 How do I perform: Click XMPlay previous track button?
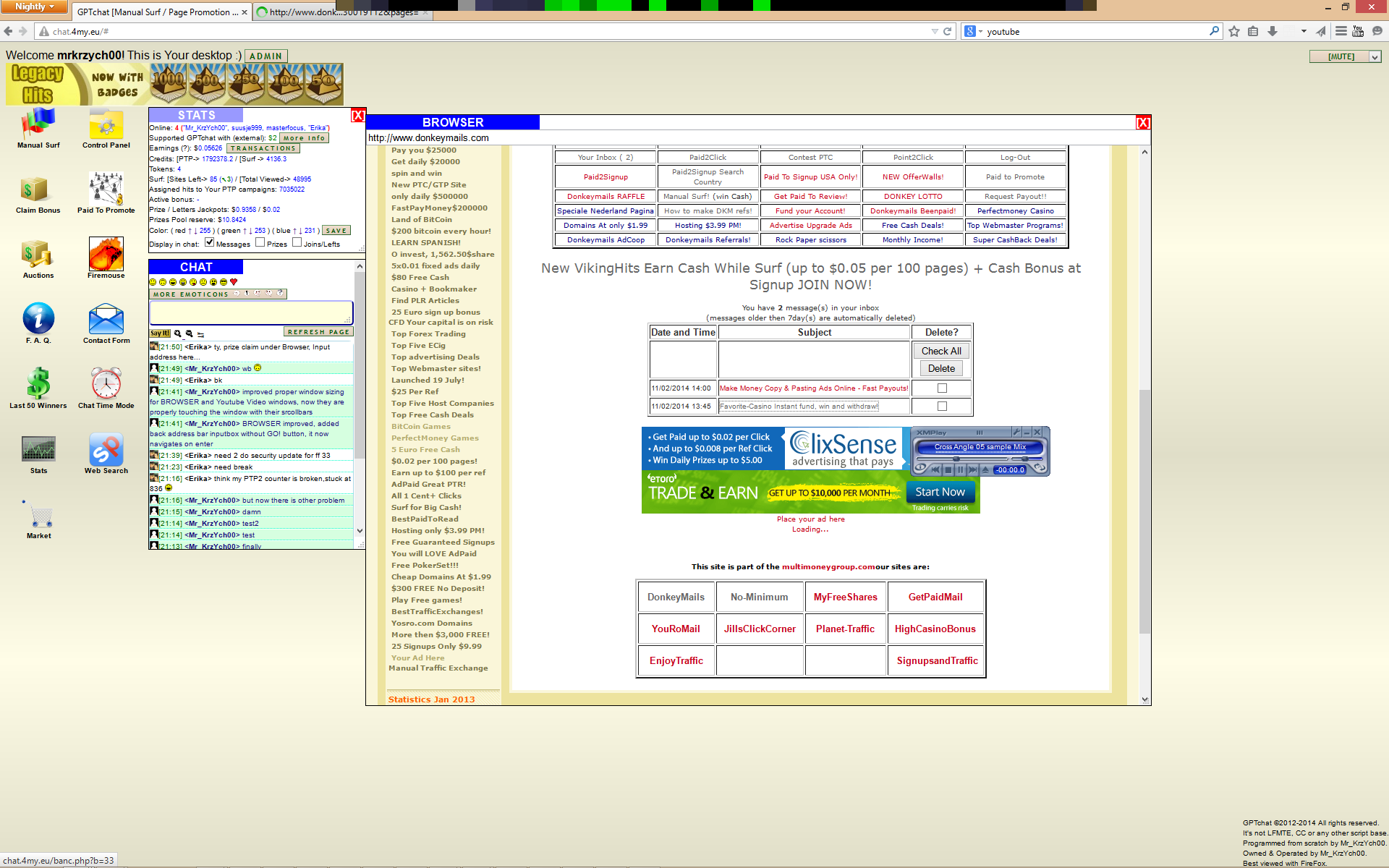(x=935, y=469)
